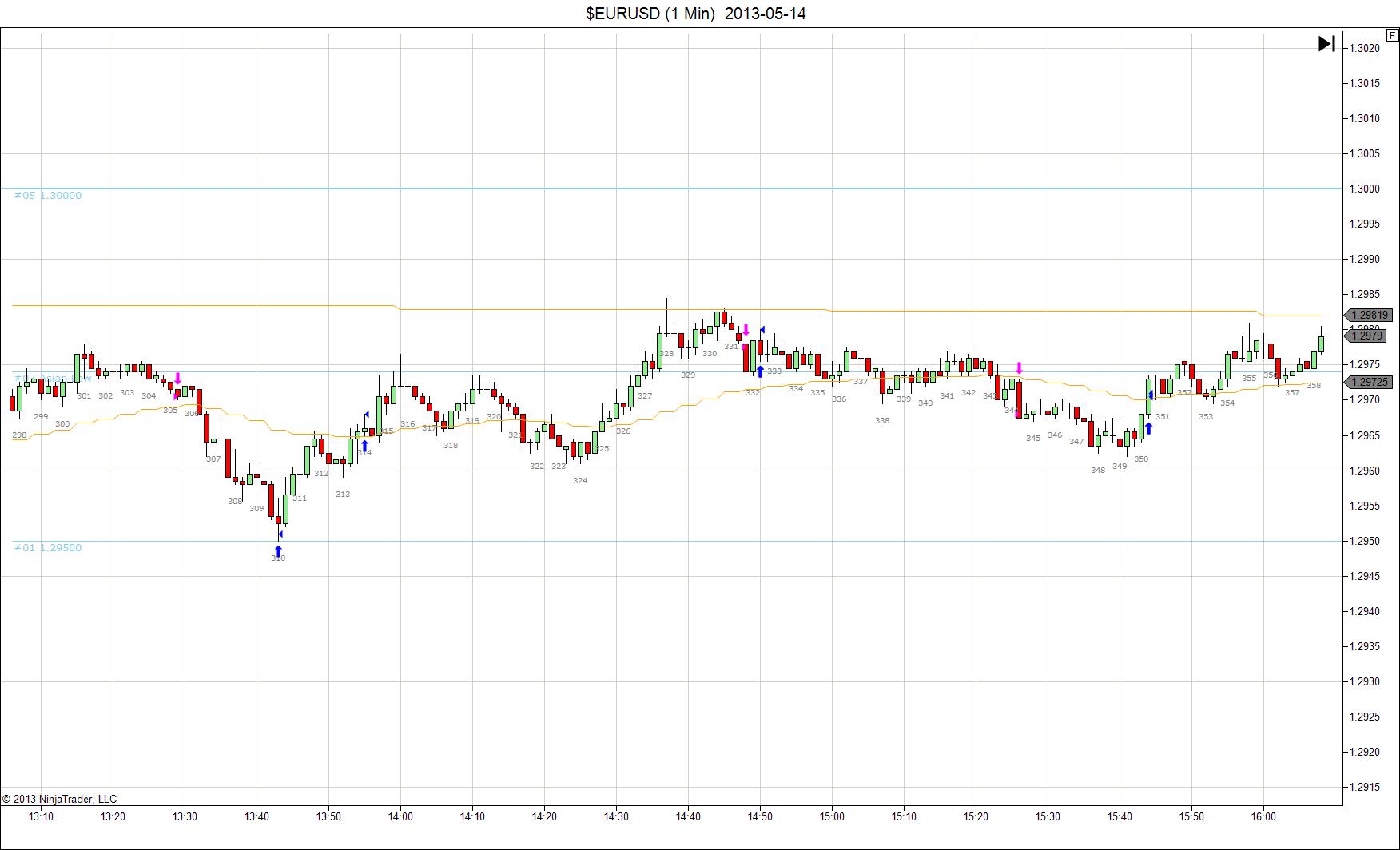Screen dimensions: 1400x850
Task: Click the 16:00 time axis label
Action: [1263, 816]
